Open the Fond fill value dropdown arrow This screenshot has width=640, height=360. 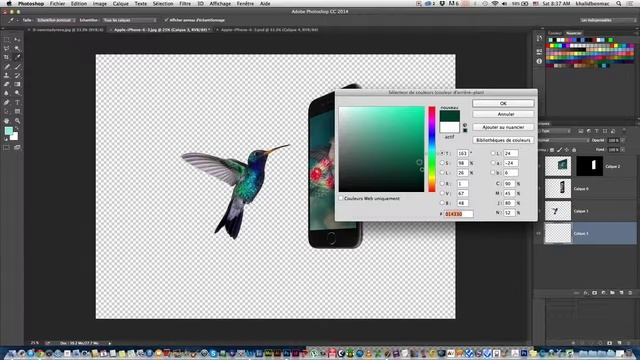click(623, 150)
